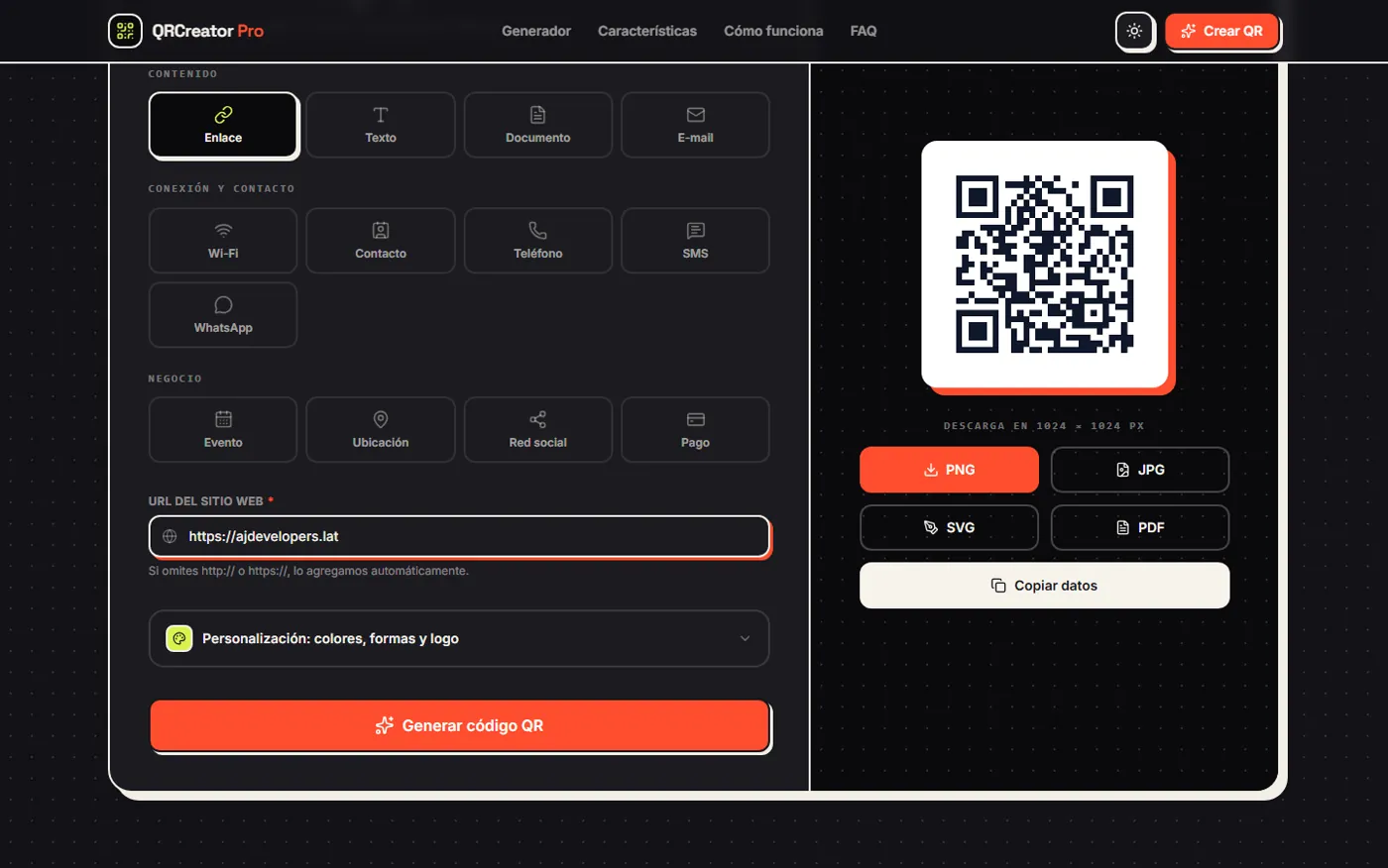
Task: Select the Red social QR type
Action: click(x=538, y=430)
